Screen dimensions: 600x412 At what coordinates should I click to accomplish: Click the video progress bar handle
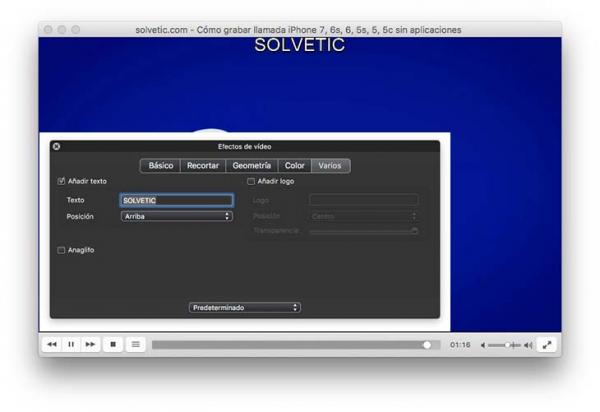click(x=427, y=345)
